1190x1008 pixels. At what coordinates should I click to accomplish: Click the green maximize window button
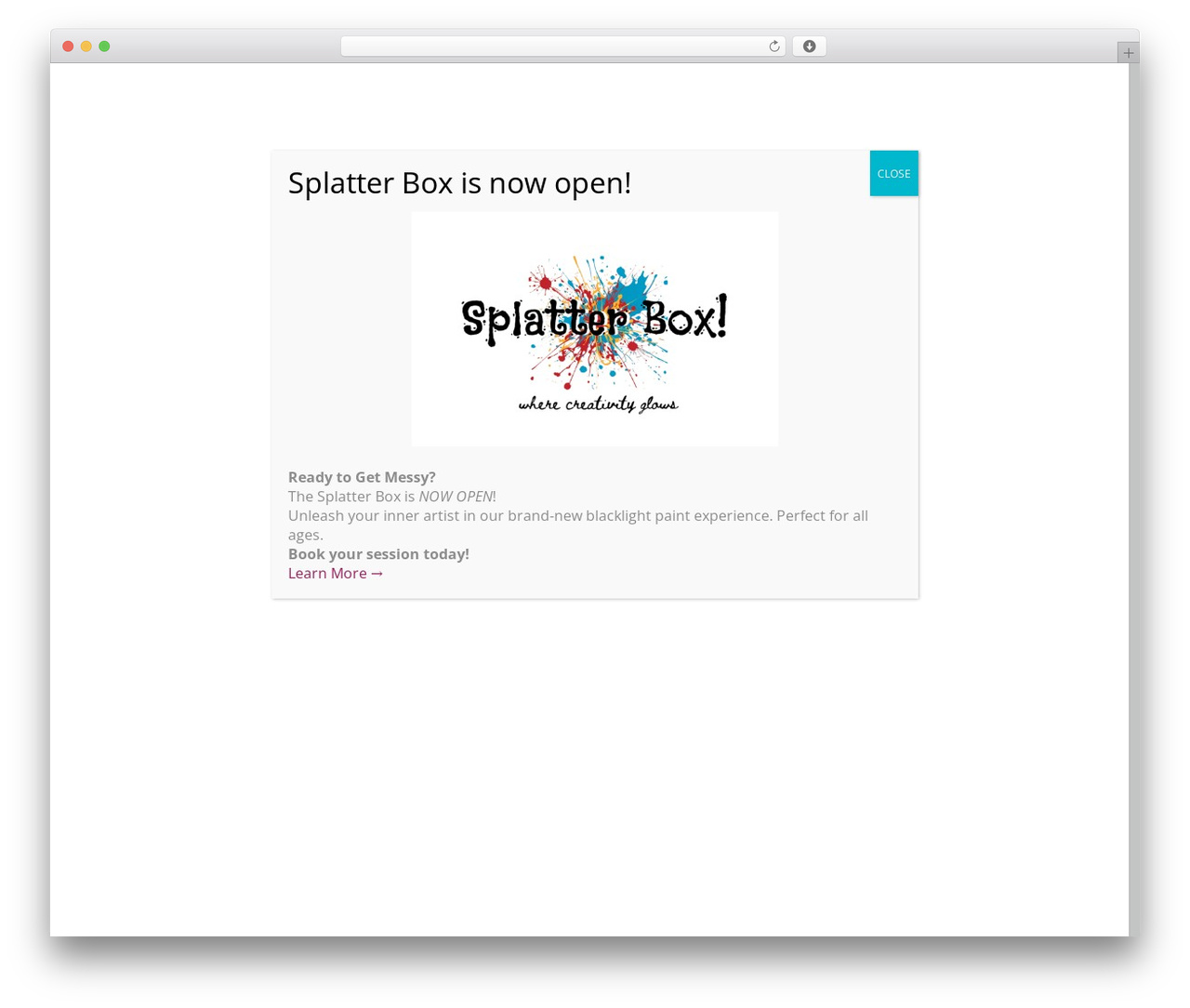[104, 46]
